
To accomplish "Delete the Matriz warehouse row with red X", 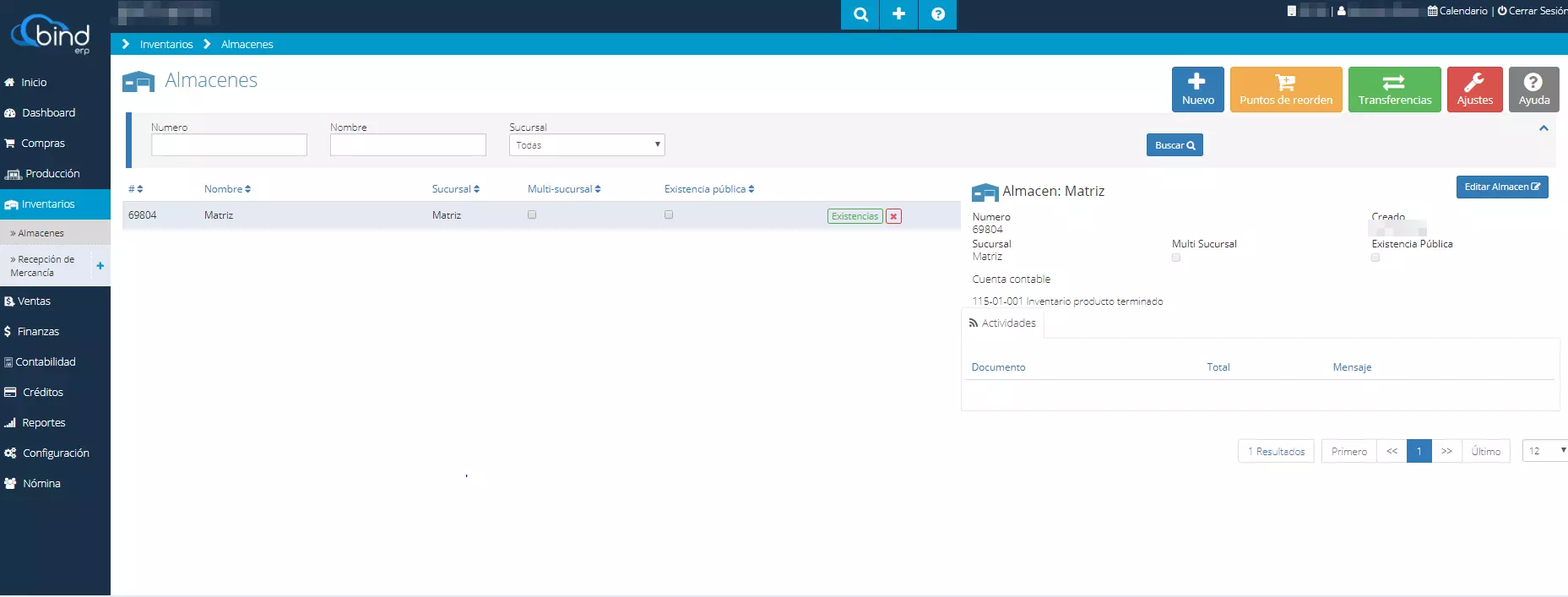I will (x=893, y=216).
